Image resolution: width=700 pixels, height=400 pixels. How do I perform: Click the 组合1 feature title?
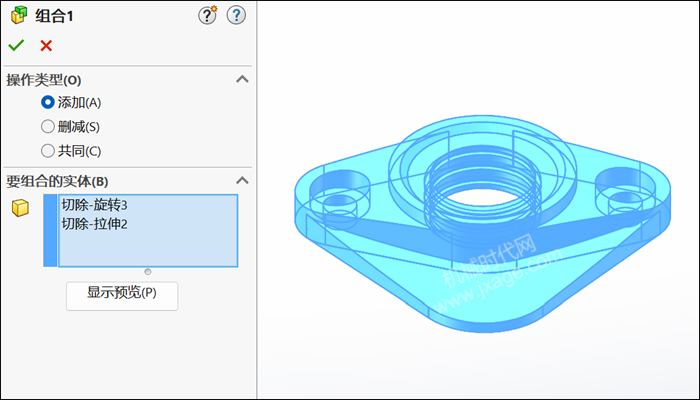[x=54, y=17]
